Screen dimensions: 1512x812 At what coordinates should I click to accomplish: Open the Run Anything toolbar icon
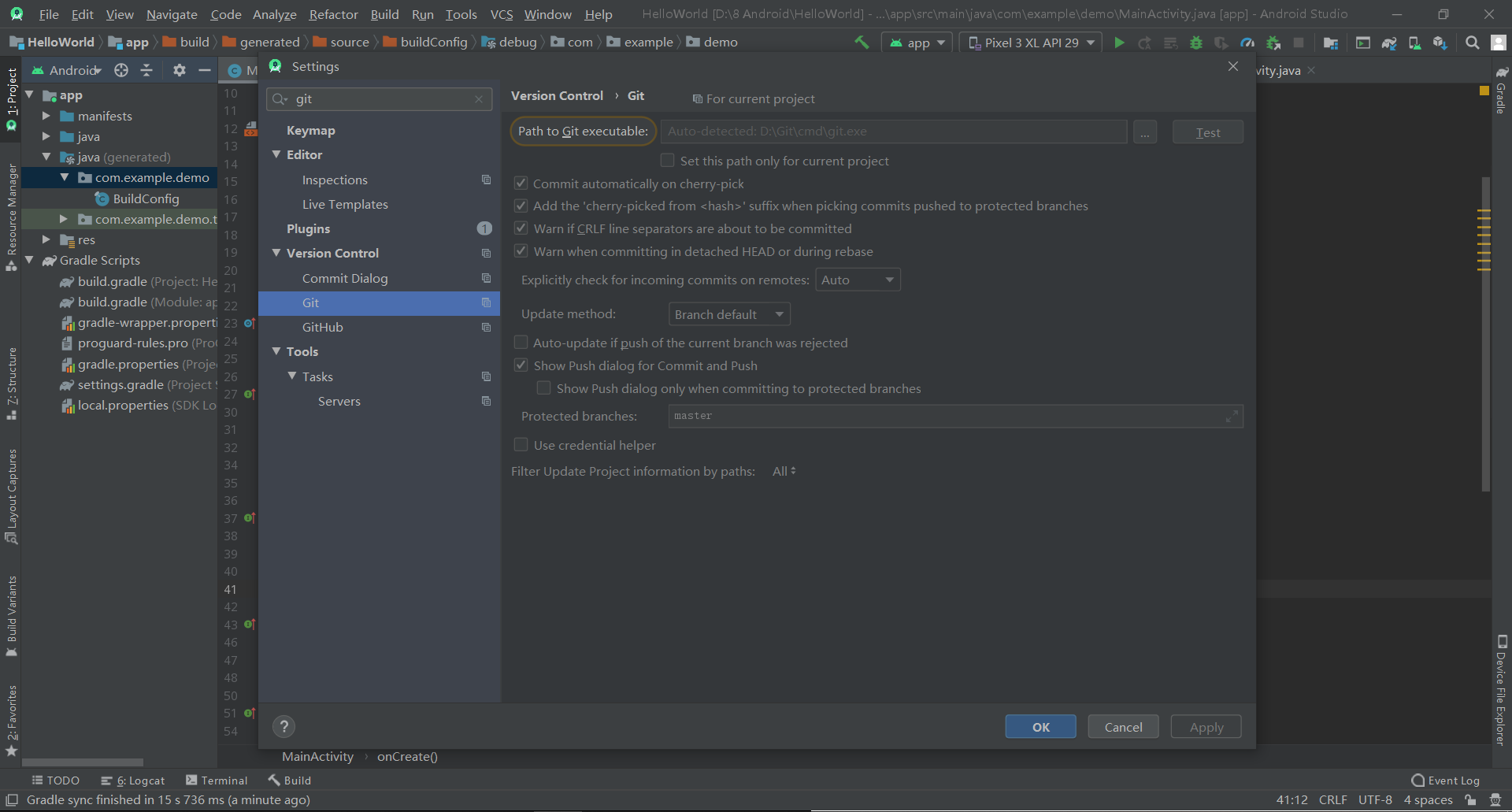tap(1363, 43)
